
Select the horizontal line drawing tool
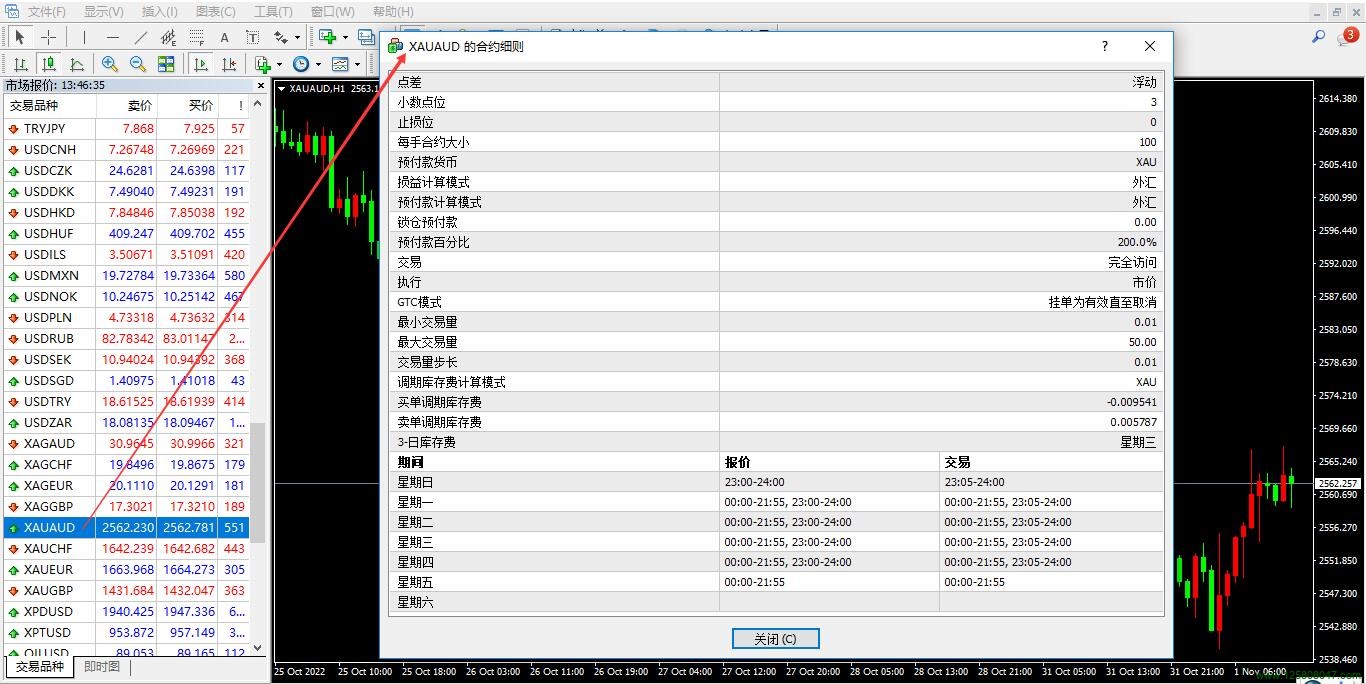click(x=112, y=37)
